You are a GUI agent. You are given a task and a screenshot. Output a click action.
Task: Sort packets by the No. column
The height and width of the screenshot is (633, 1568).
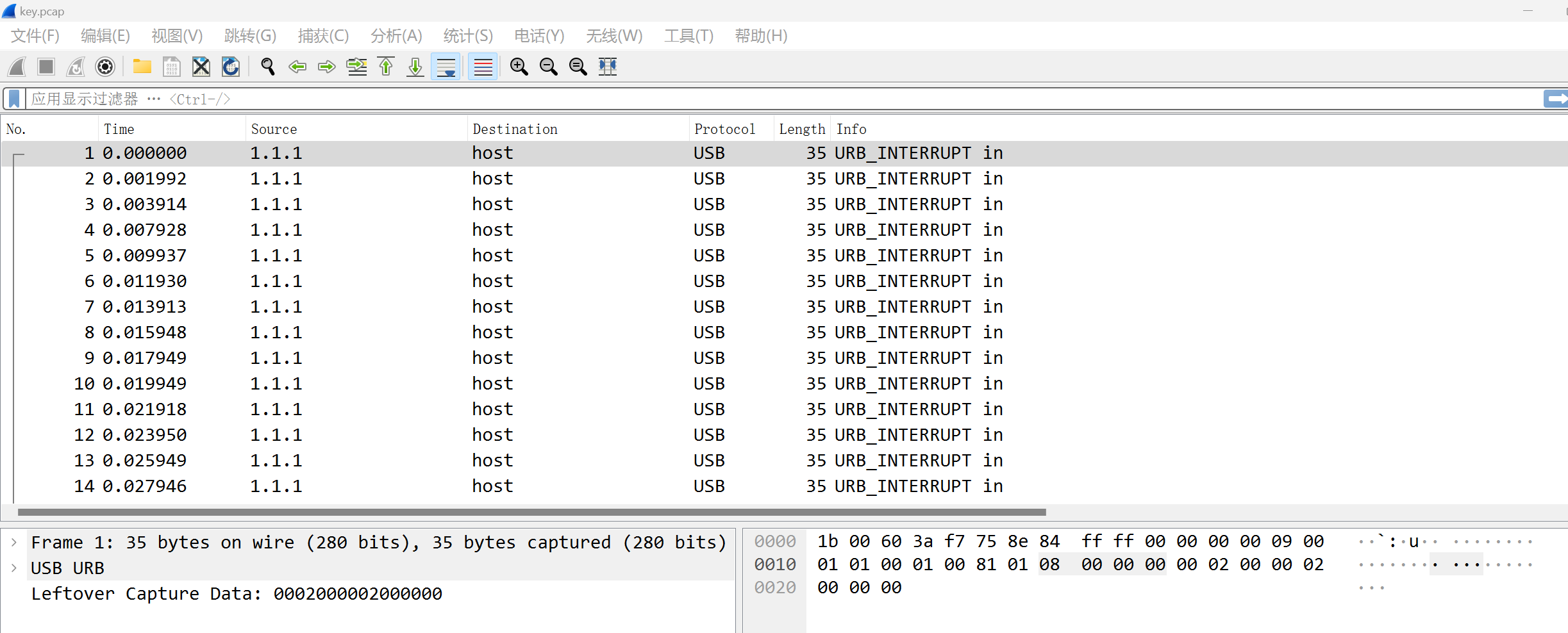coord(50,129)
